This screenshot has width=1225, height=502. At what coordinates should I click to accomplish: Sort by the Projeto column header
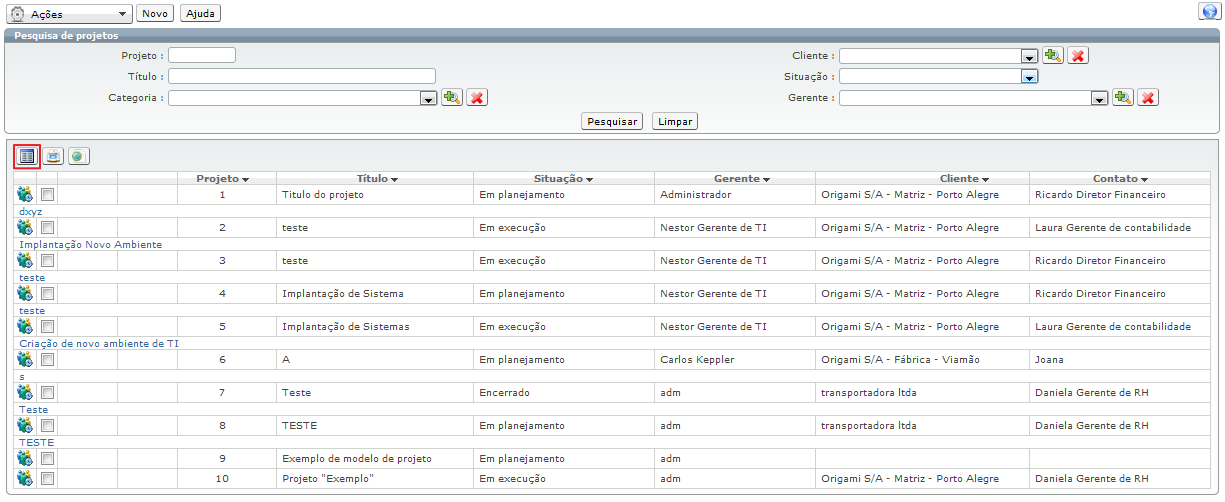click(x=222, y=178)
